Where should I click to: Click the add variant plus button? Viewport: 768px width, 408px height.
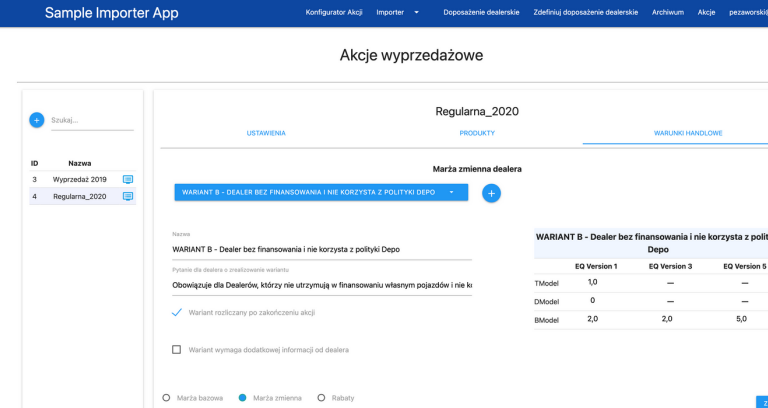pyautogui.click(x=491, y=193)
